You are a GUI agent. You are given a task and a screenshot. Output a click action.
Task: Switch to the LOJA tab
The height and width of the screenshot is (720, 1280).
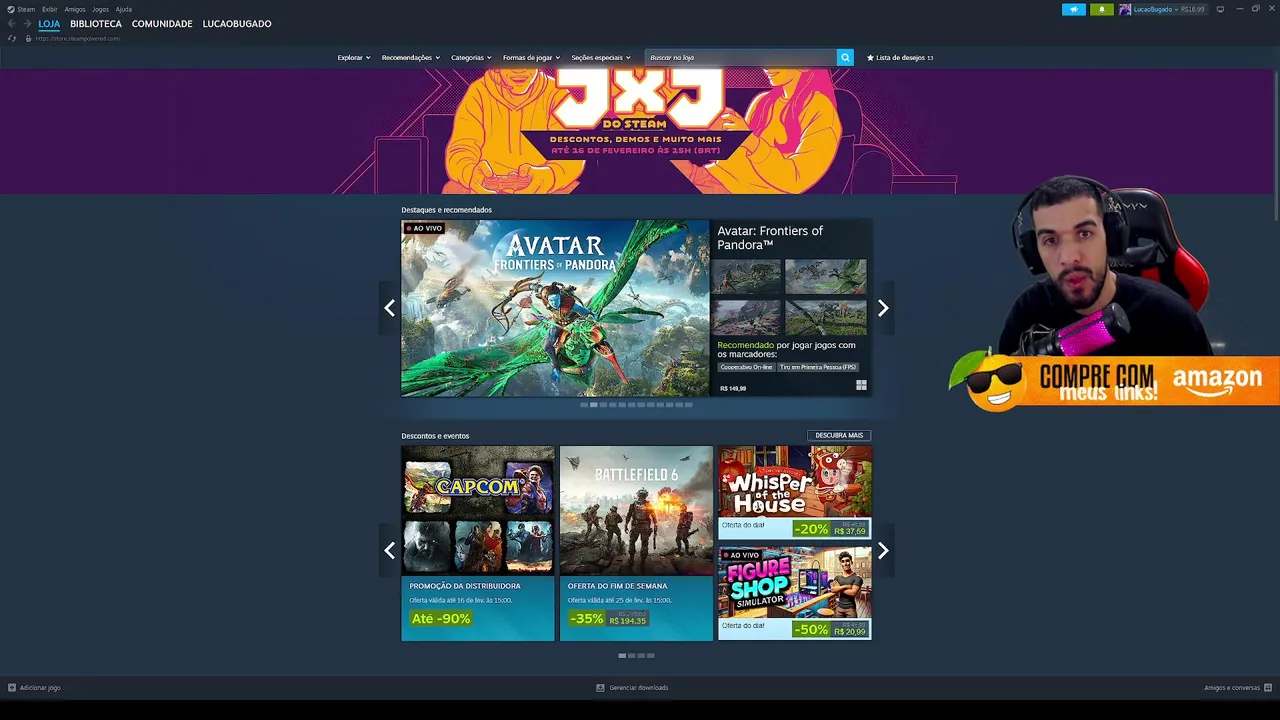click(49, 24)
